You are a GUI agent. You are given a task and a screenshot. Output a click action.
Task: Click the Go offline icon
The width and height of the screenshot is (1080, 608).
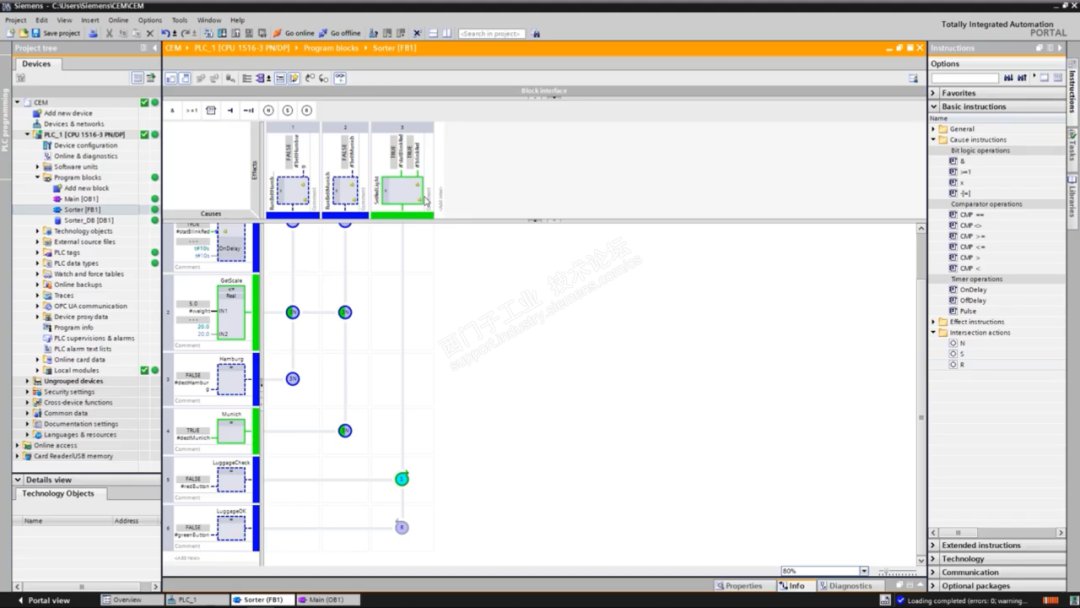[339, 33]
